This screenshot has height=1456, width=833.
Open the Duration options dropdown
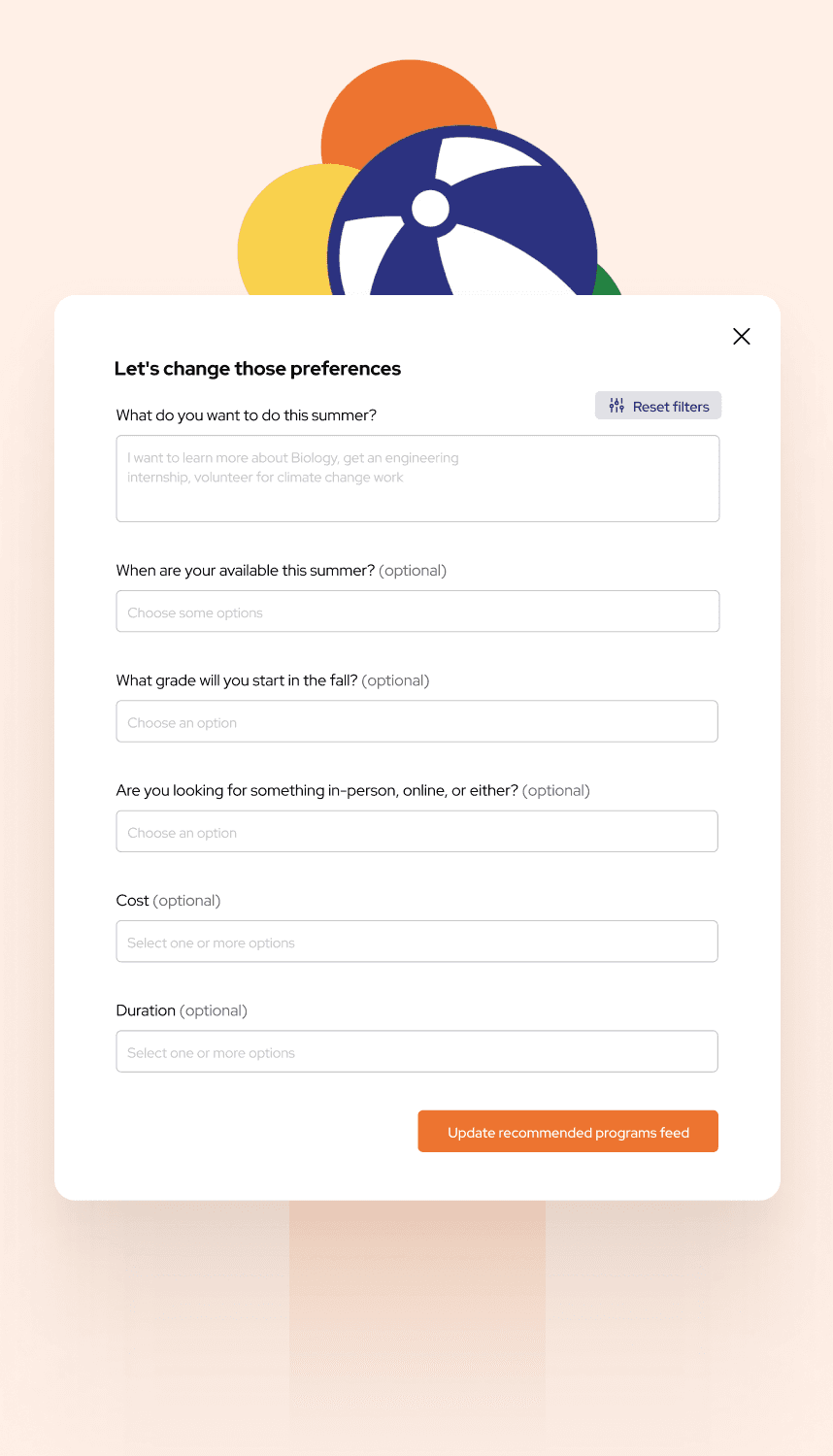tap(417, 1051)
